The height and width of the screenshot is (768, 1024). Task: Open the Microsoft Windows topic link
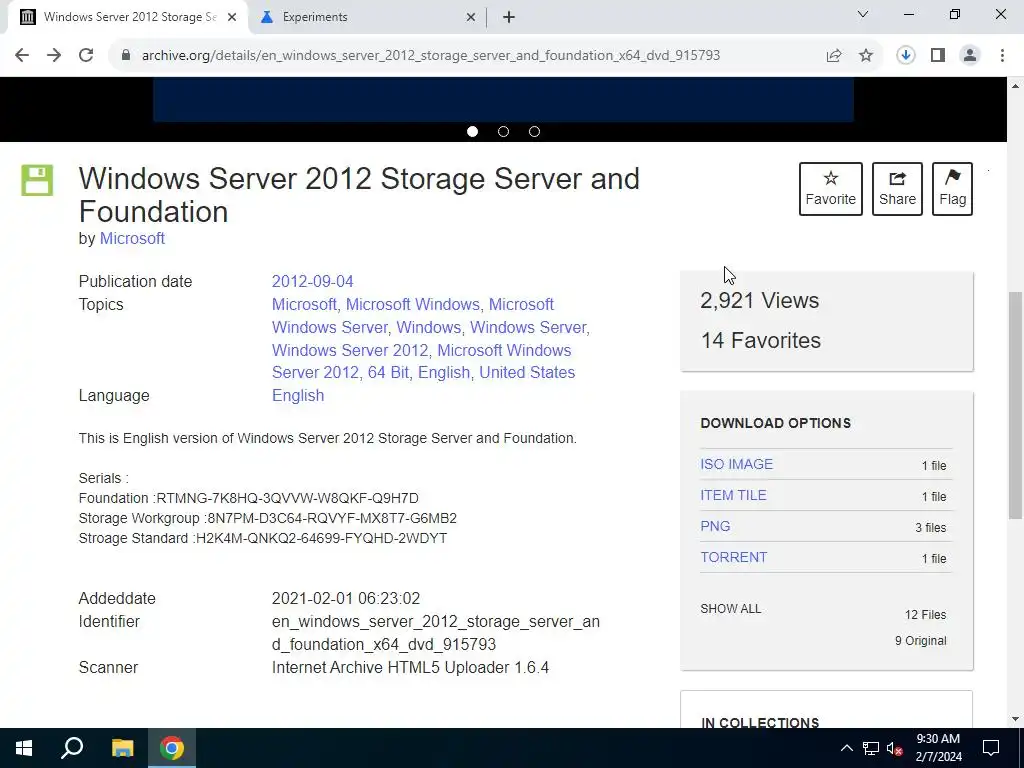click(413, 304)
